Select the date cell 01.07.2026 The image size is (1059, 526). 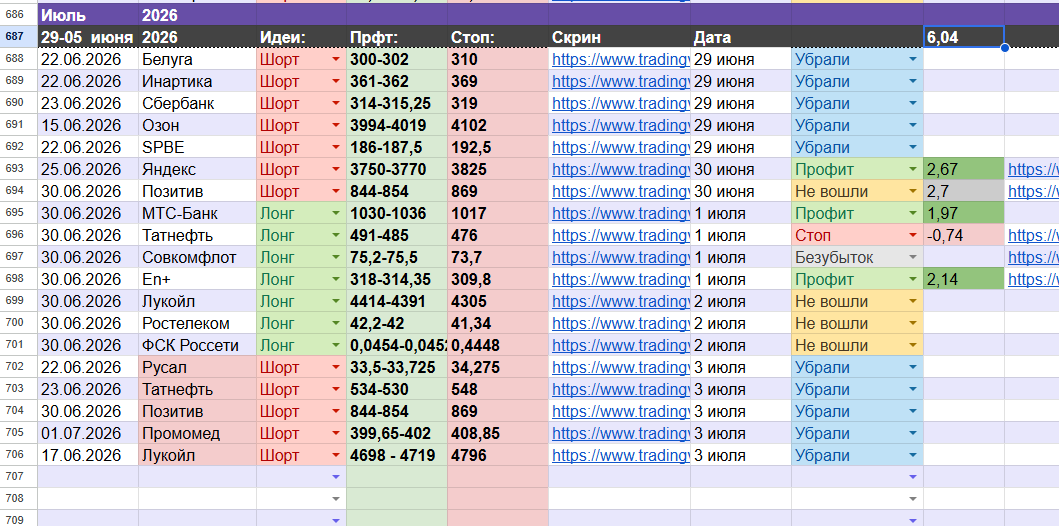click(x=88, y=433)
